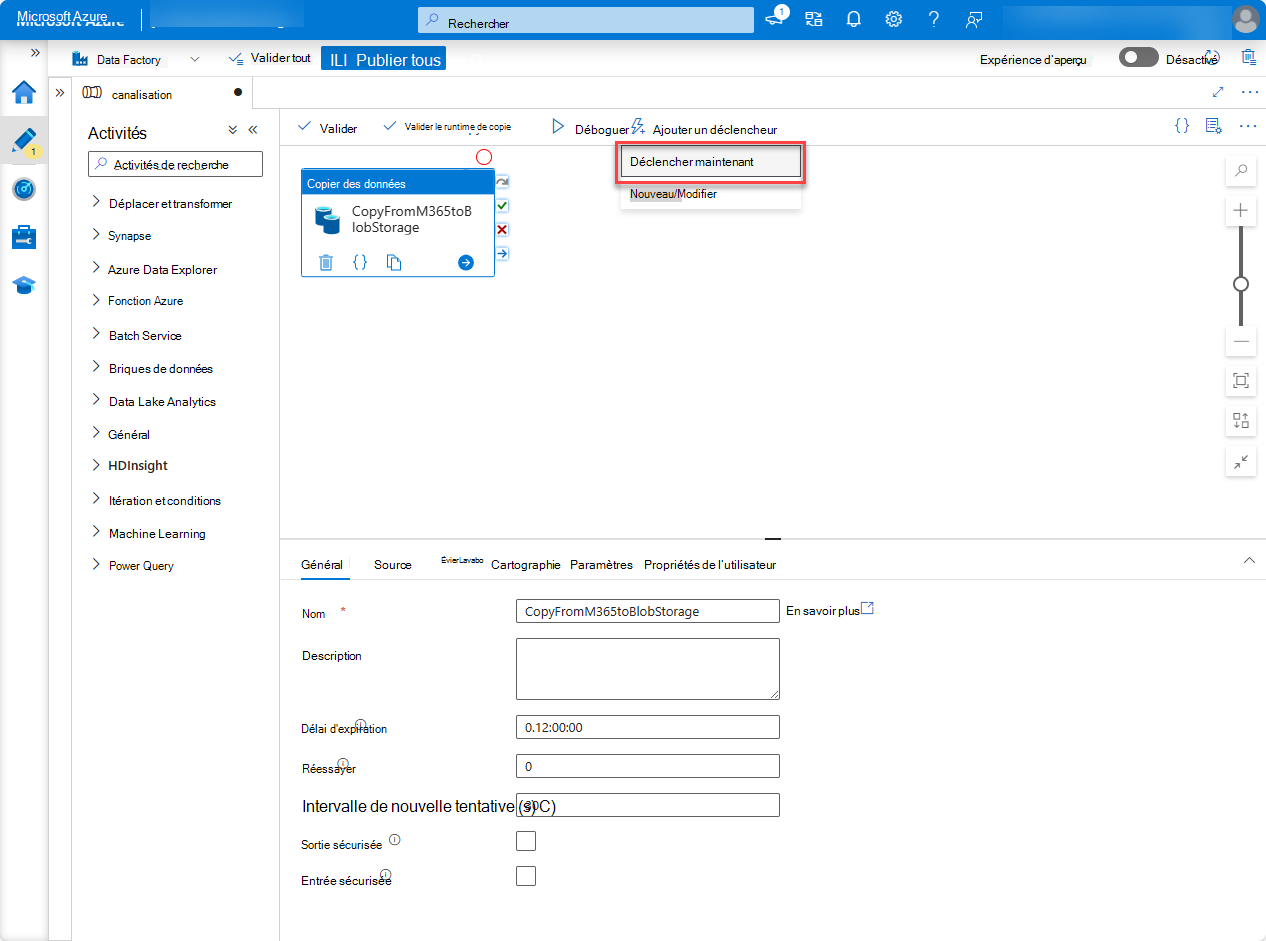Click the Publier tous button

383,58
